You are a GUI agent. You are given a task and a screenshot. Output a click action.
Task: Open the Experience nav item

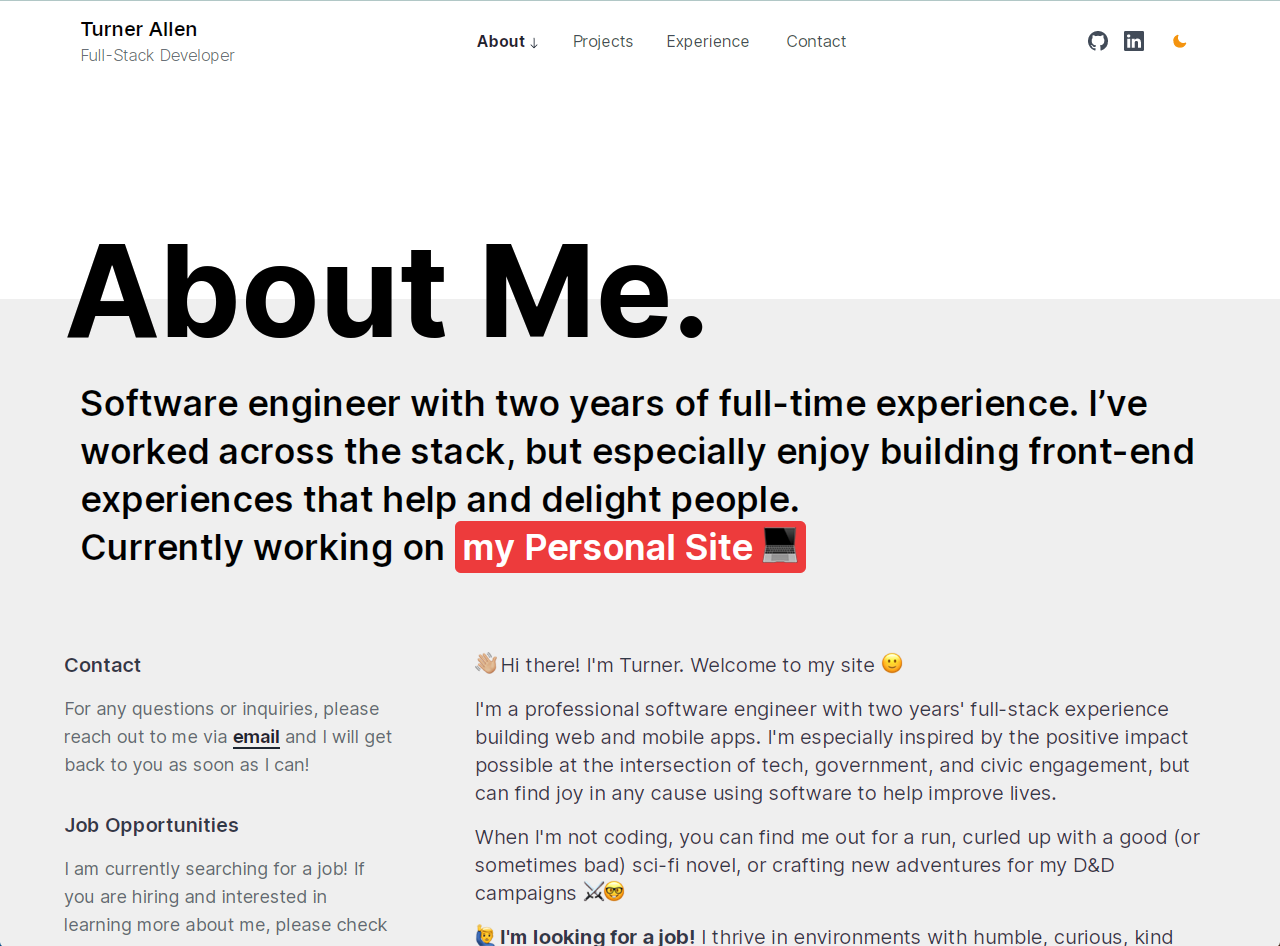point(708,41)
